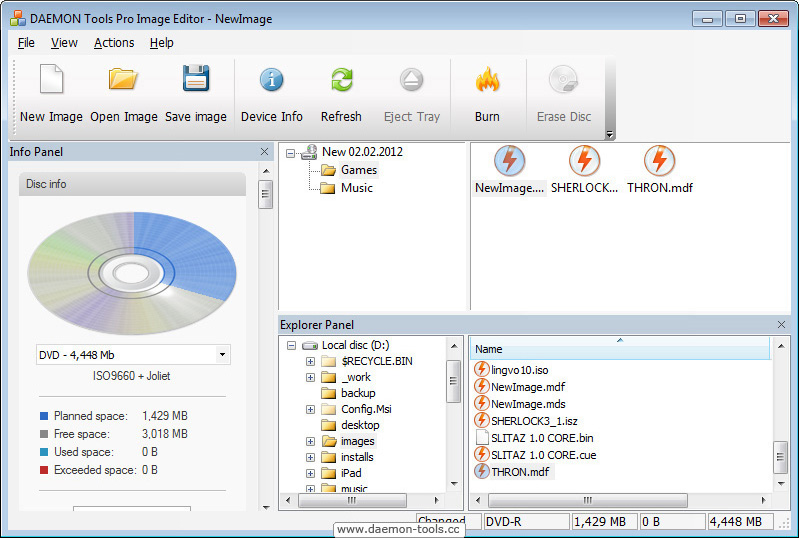Click the Save image floppy icon
This screenshot has height=538, width=800.
pos(196,78)
